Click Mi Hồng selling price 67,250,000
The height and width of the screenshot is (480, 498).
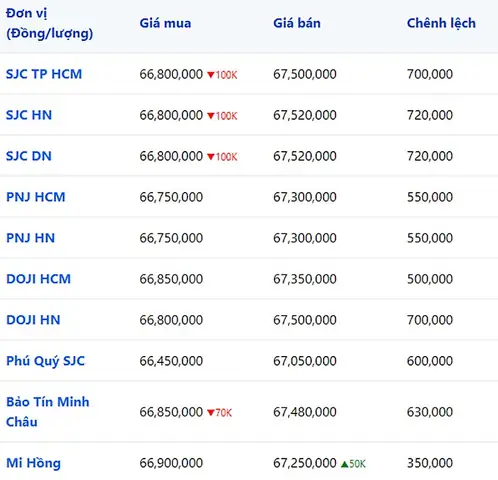(305, 463)
